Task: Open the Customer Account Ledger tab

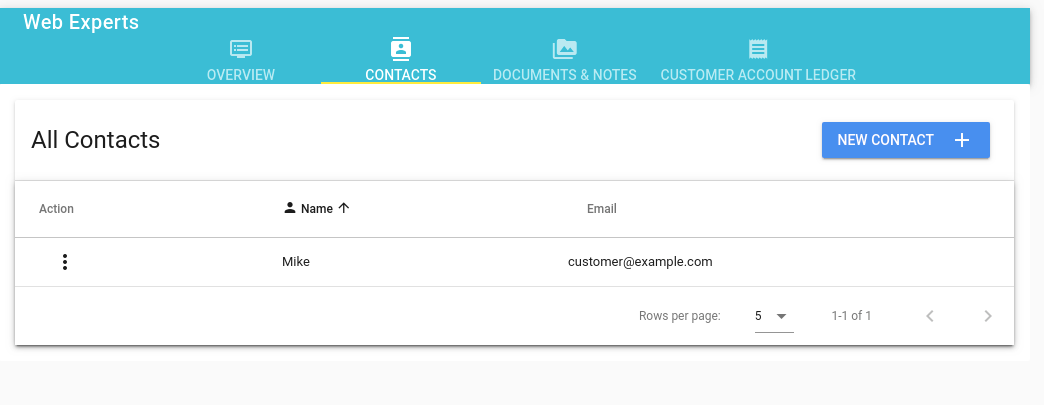Action: [x=758, y=74]
